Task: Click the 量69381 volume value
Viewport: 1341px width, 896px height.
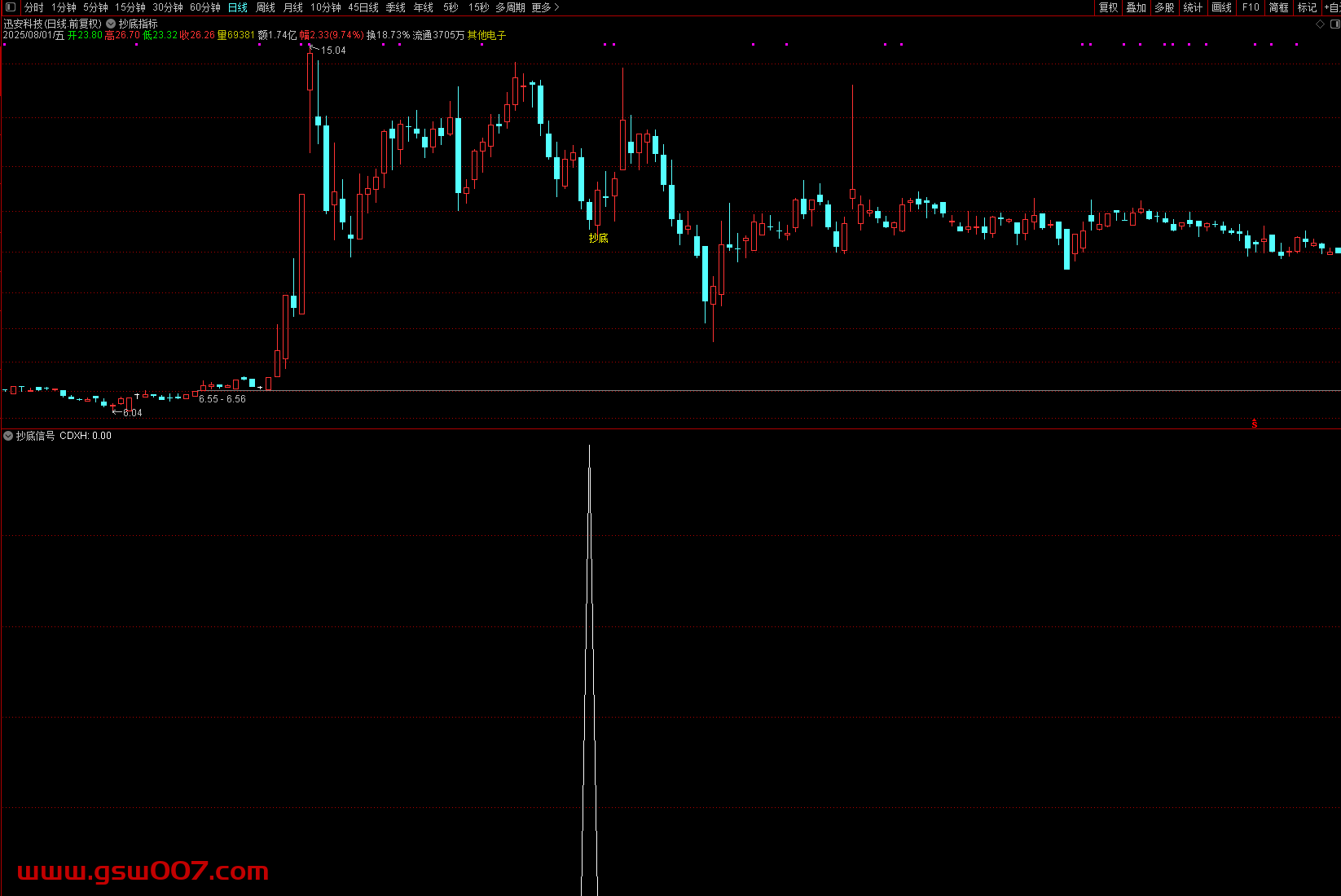Action: click(x=236, y=35)
